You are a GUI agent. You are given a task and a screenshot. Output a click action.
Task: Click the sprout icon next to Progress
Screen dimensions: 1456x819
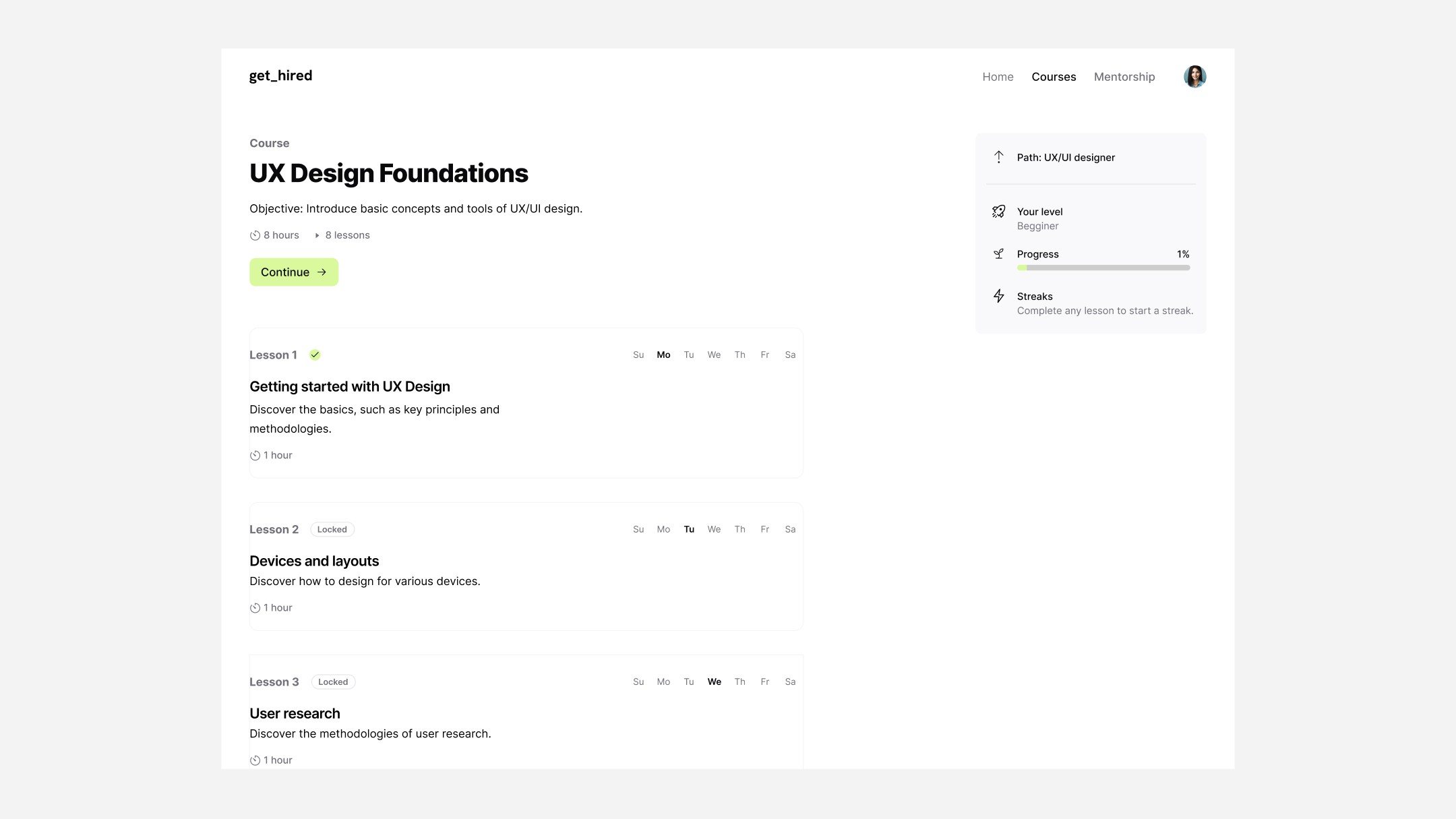[999, 254]
